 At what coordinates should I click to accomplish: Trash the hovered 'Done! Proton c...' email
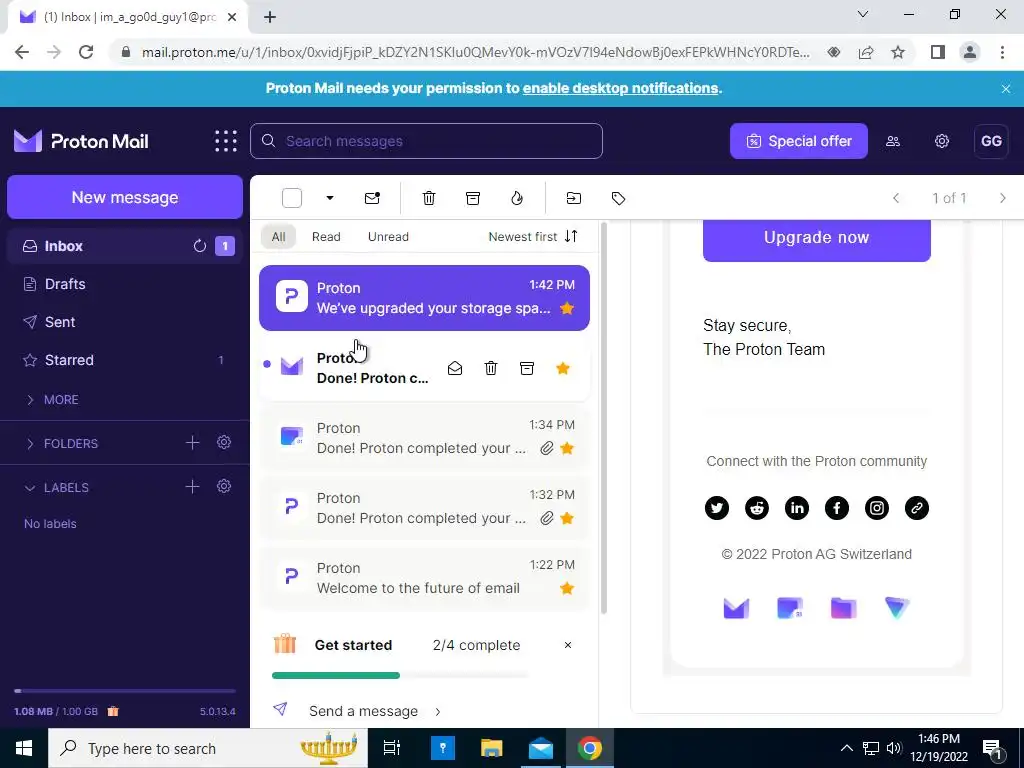coord(491,368)
